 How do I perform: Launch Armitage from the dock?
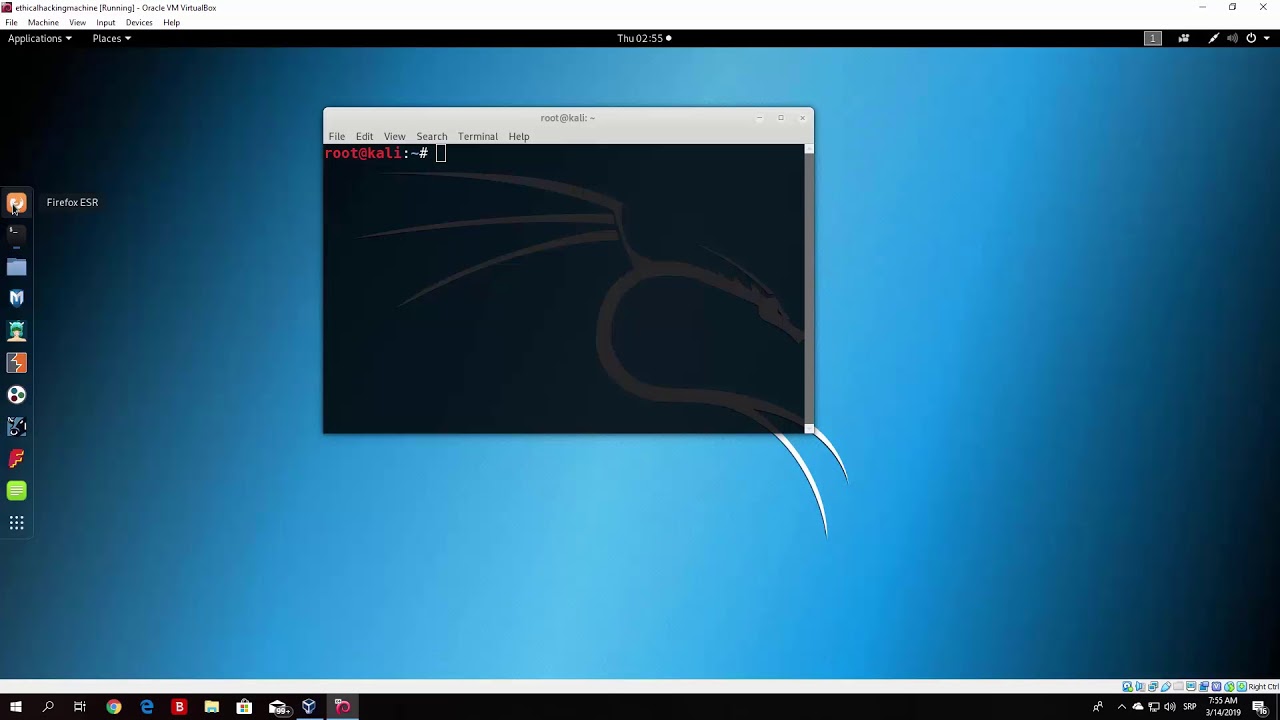[x=16, y=331]
